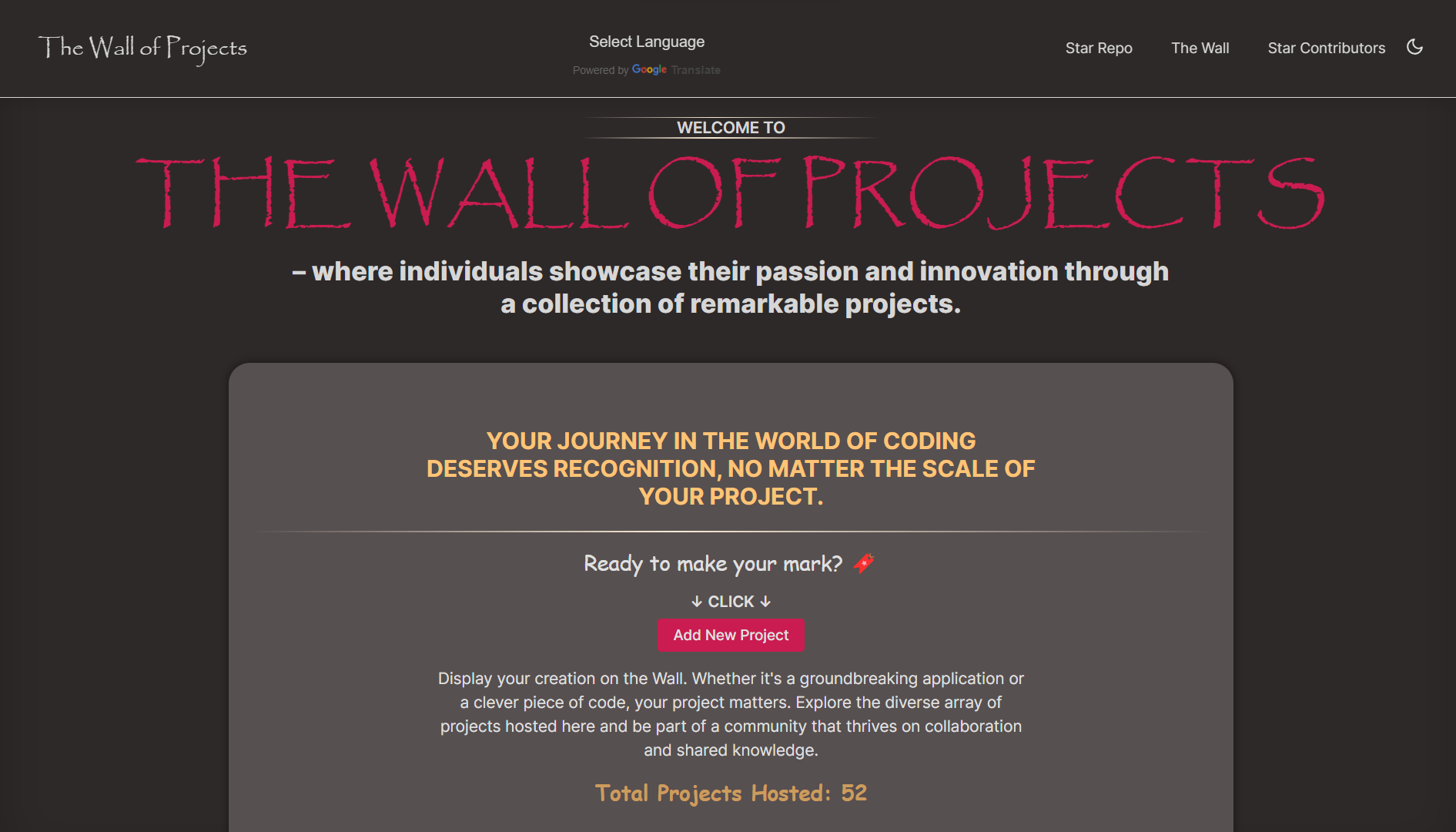Toggle dark mode via the moon icon
1456x832 pixels.
(1414, 47)
